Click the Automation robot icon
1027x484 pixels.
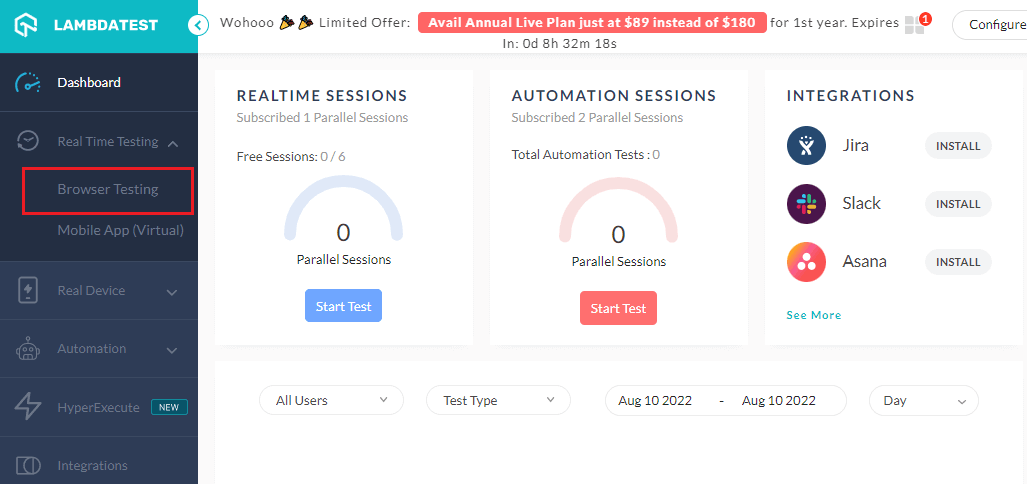pos(28,349)
